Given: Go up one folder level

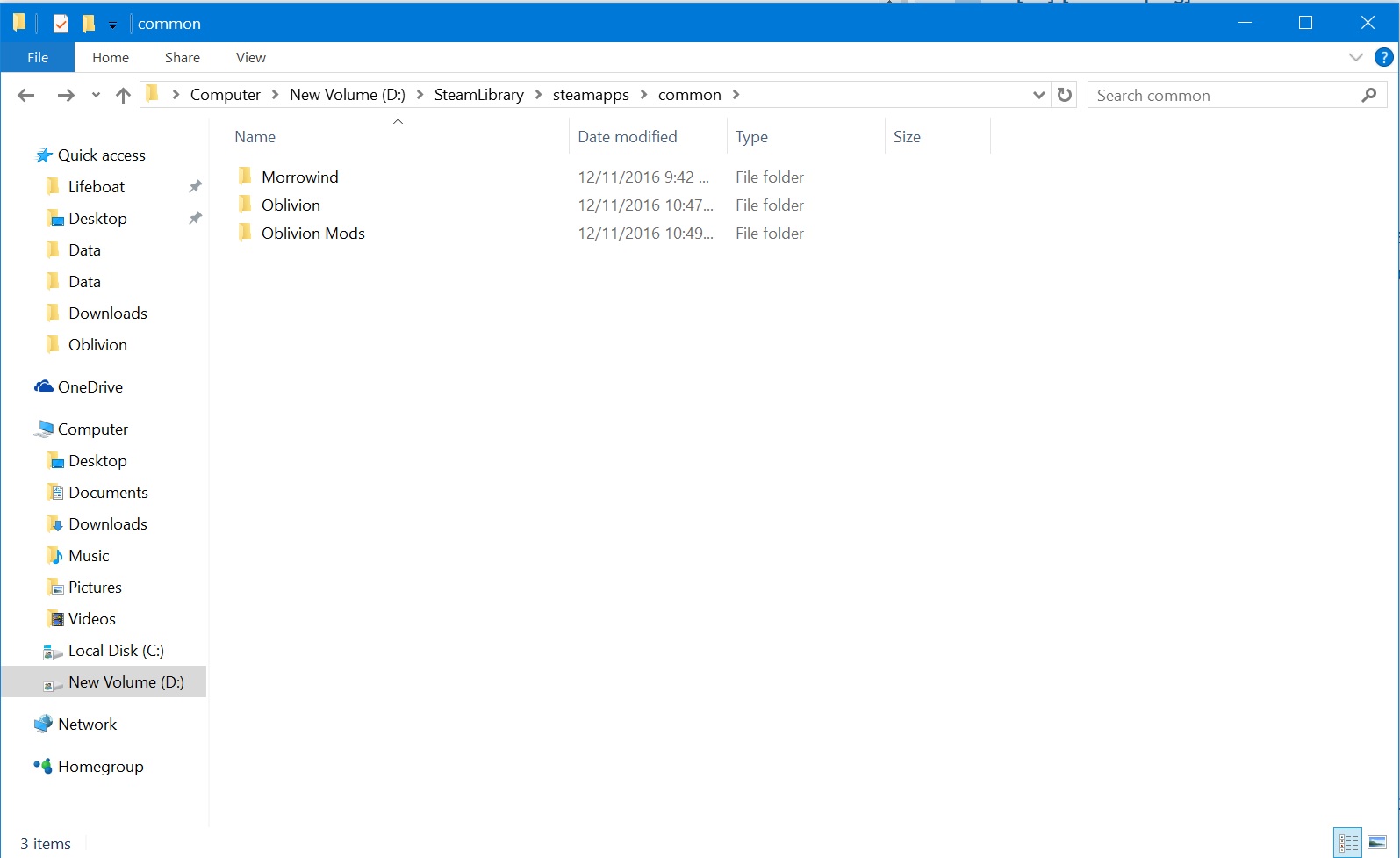Looking at the screenshot, I should point(123,95).
